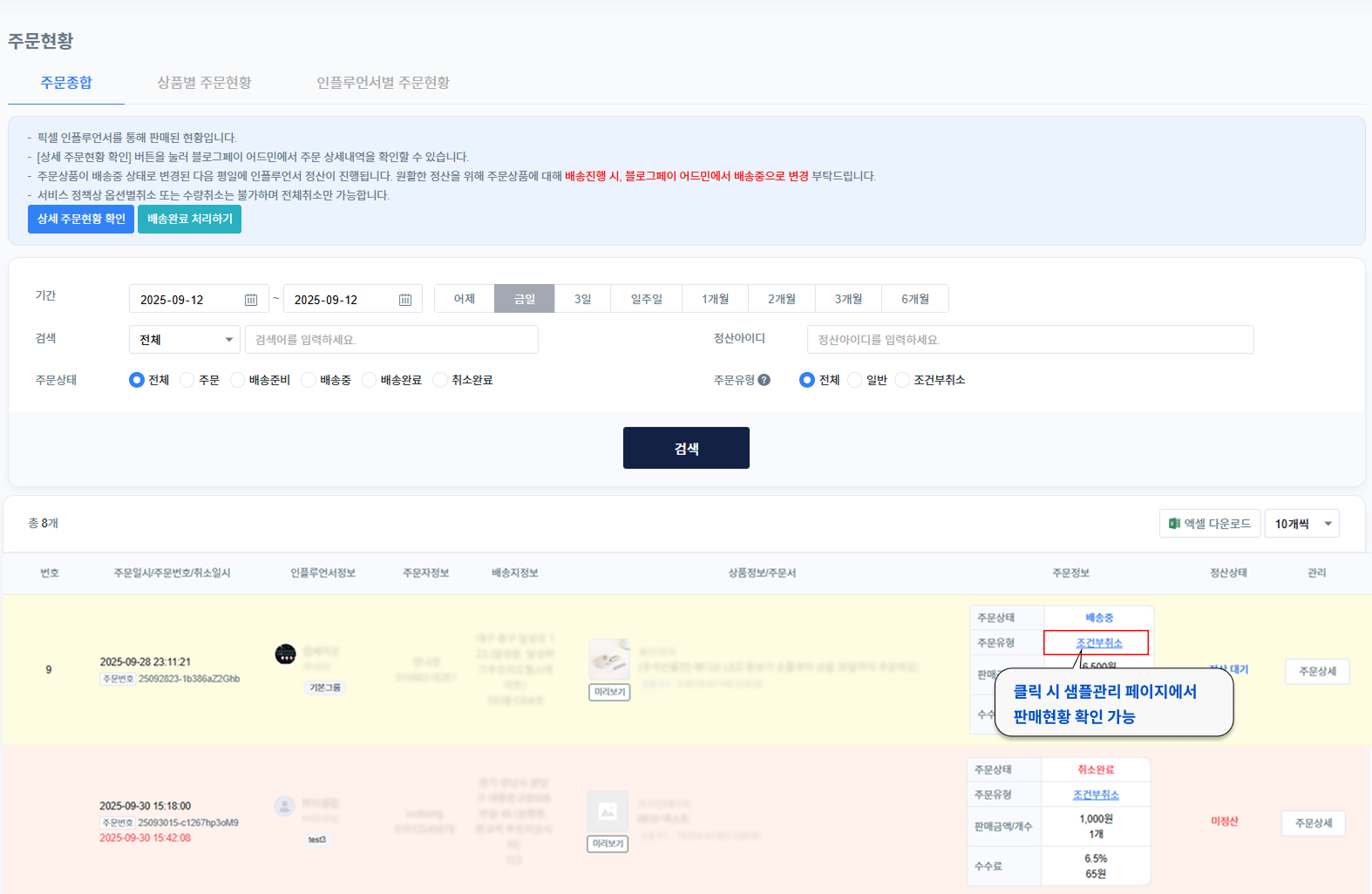Click the Excel icon in 엑셀 다운로드
The height and width of the screenshot is (894, 1372).
click(x=1174, y=524)
